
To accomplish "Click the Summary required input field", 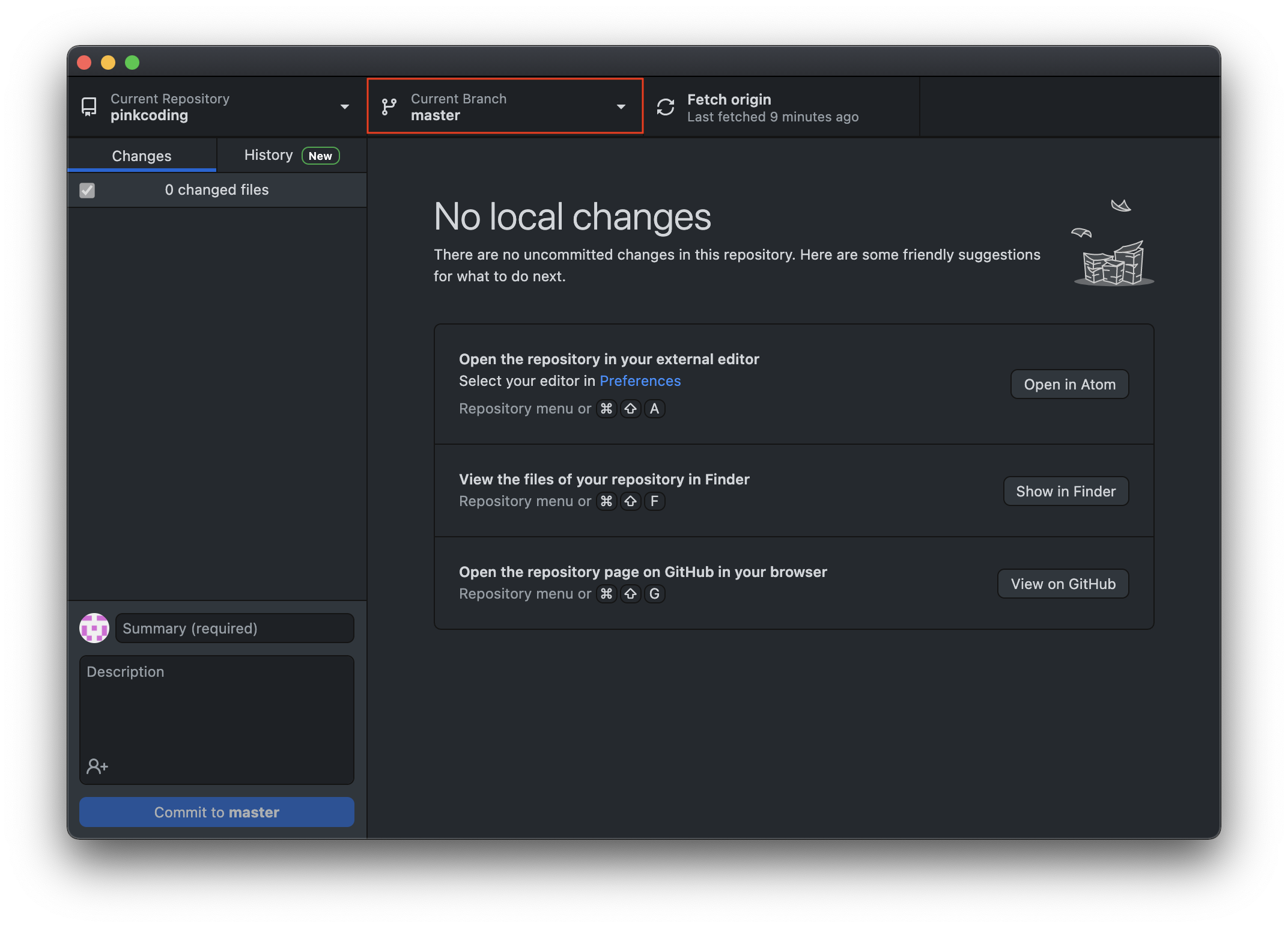I will [234, 628].
